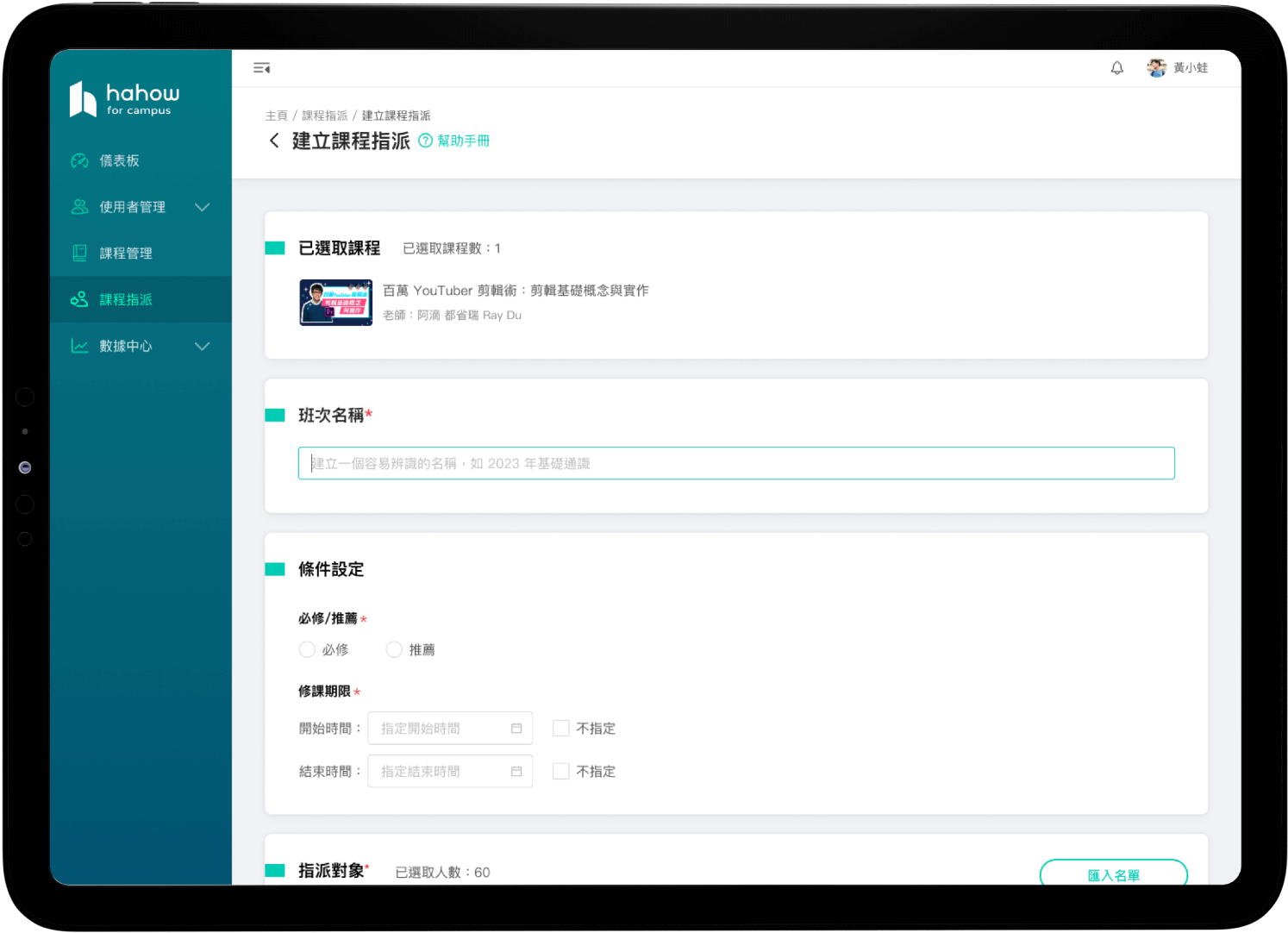
Task: Click the 匯入名單 button
Action: tap(1113, 874)
